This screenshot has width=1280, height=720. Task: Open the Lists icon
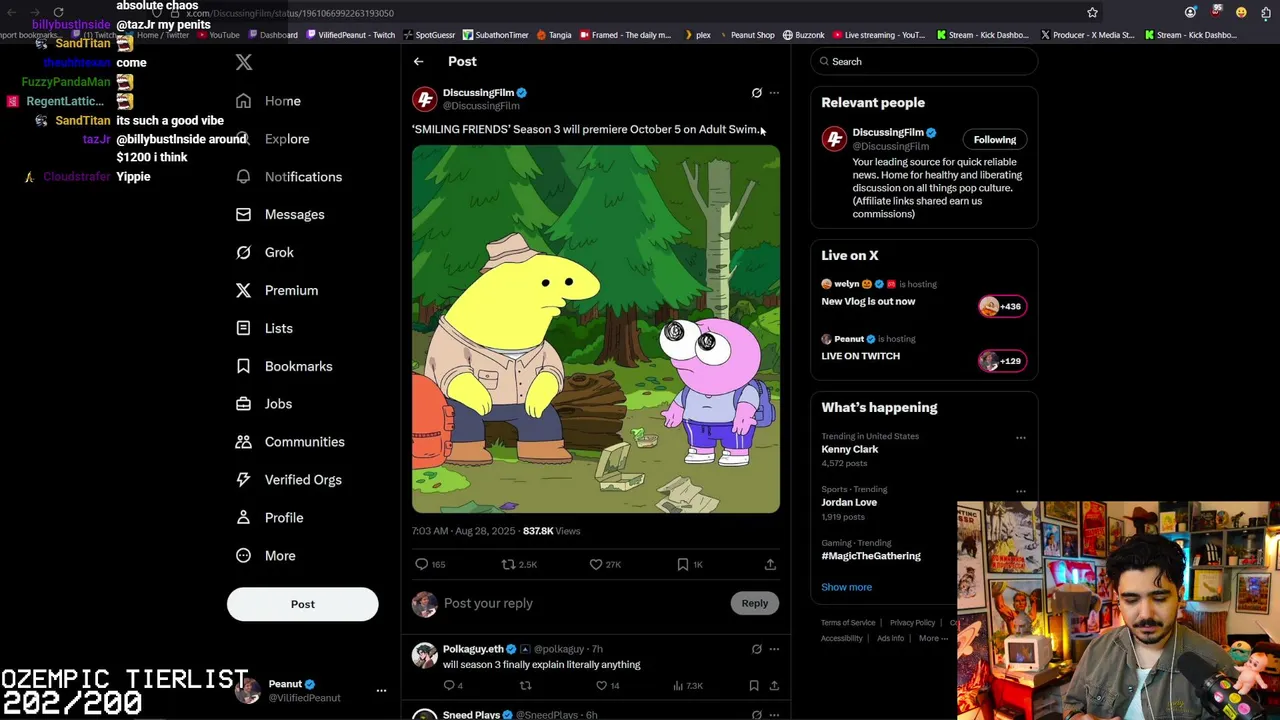[x=243, y=328]
